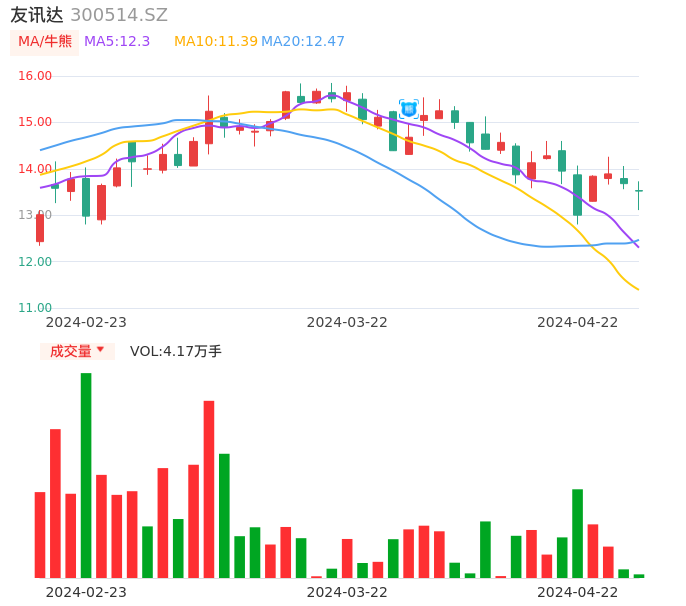Click the 友讯达 stock name title
This screenshot has width=686, height=606.
37,15
